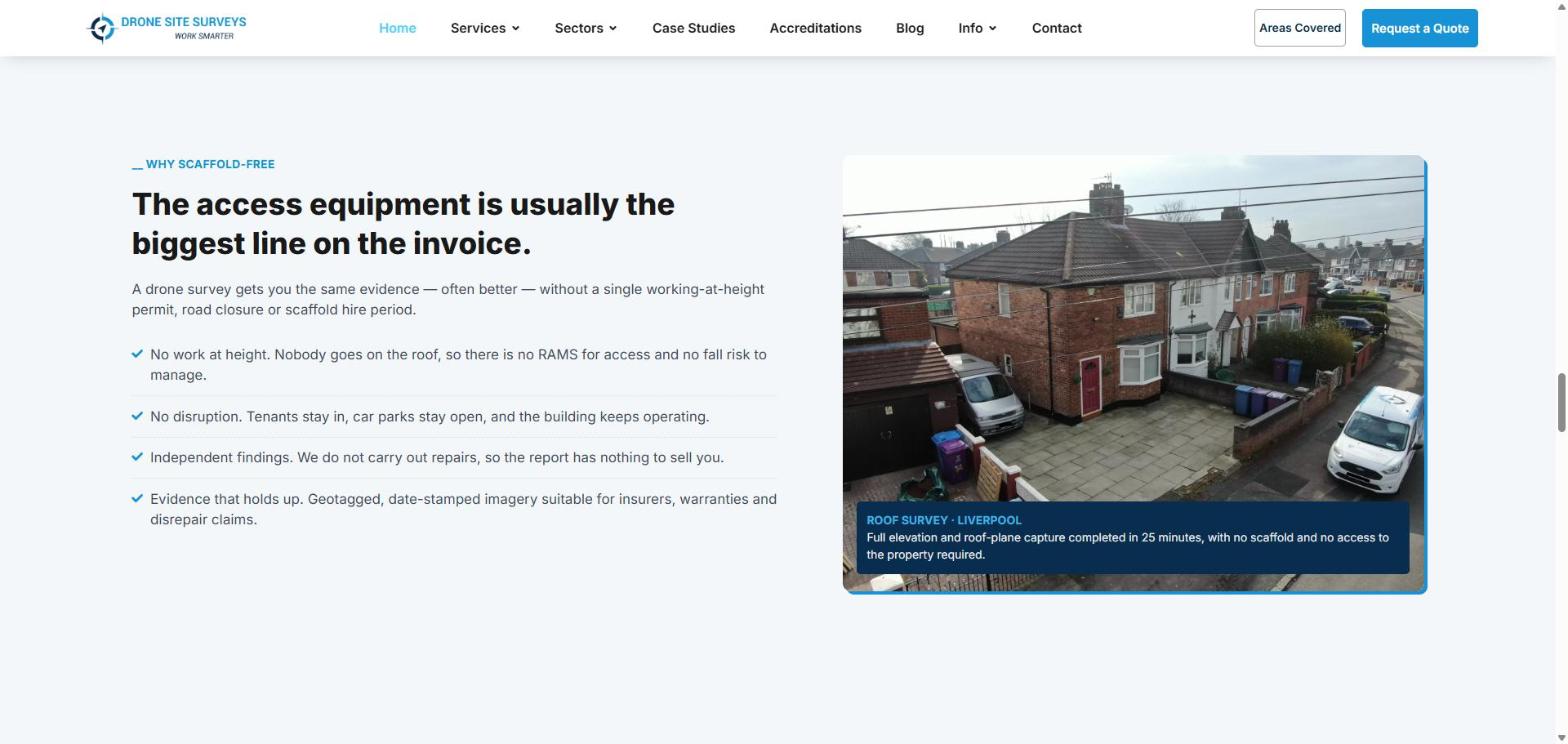Go to the Home page
Screen dimensions: 1568x744
point(397,28)
